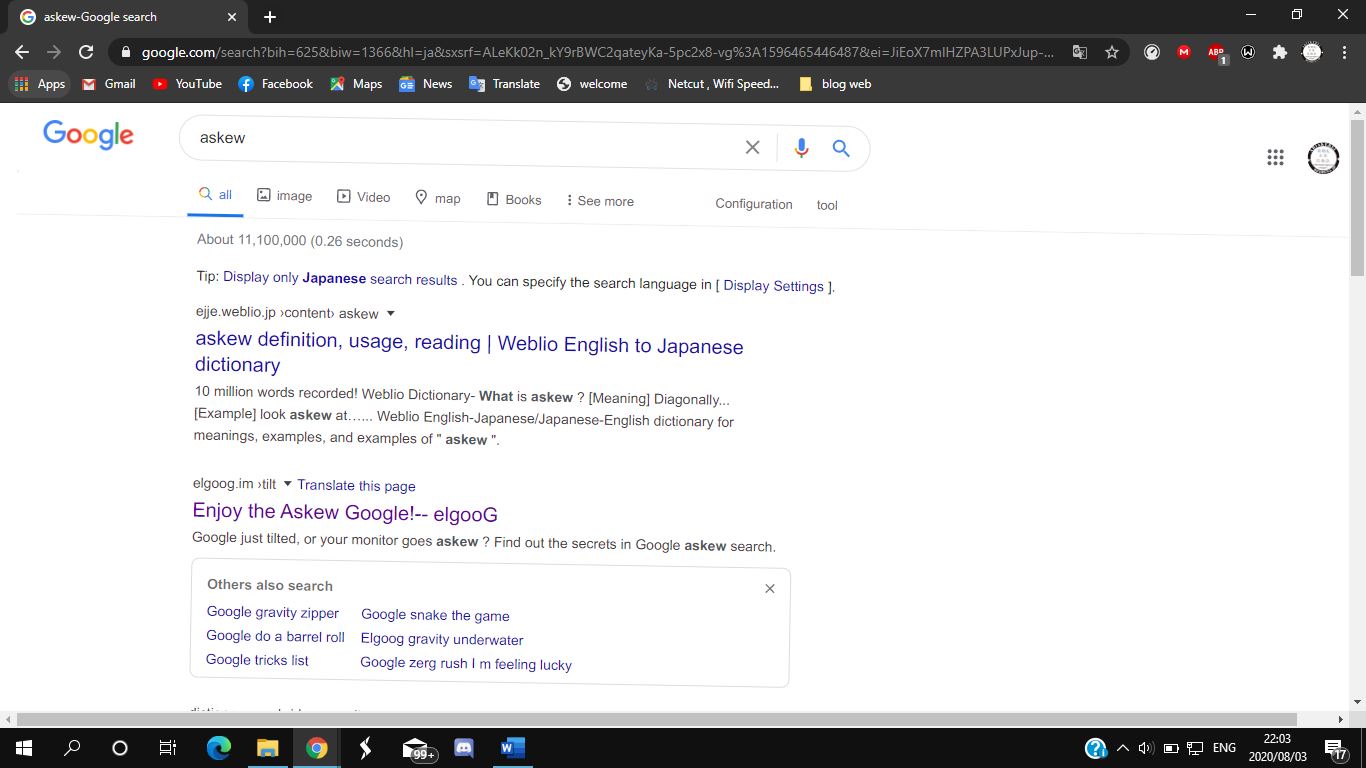Open the Windows Start menu

tap(23, 748)
